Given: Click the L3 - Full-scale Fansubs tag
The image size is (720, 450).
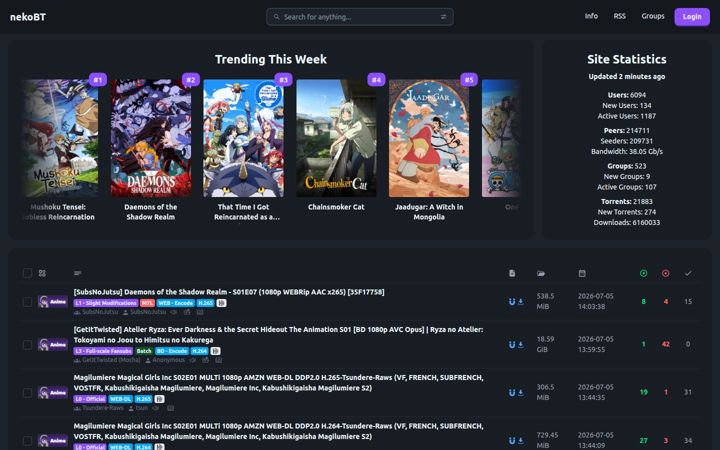Looking at the screenshot, I should 103,351.
